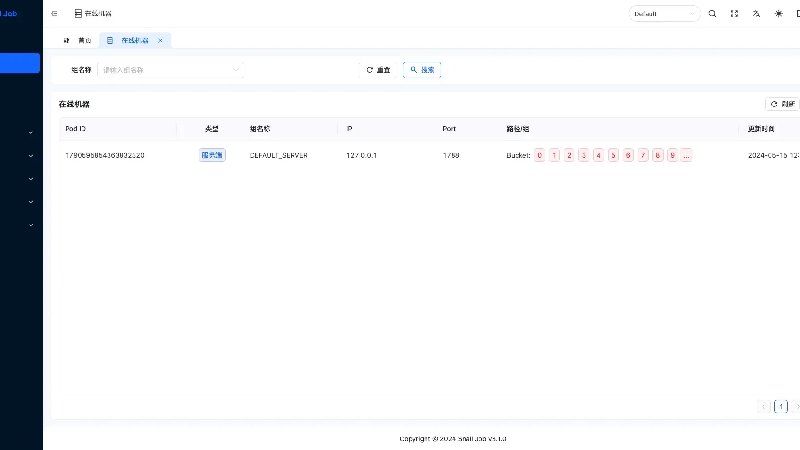Click the 刷新 refresh button
800x450 pixels.
(x=783, y=104)
